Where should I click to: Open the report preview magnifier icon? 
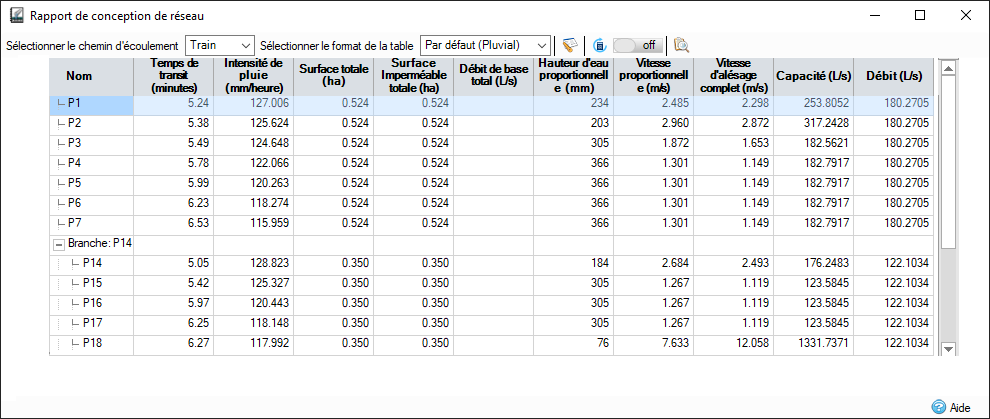681,45
